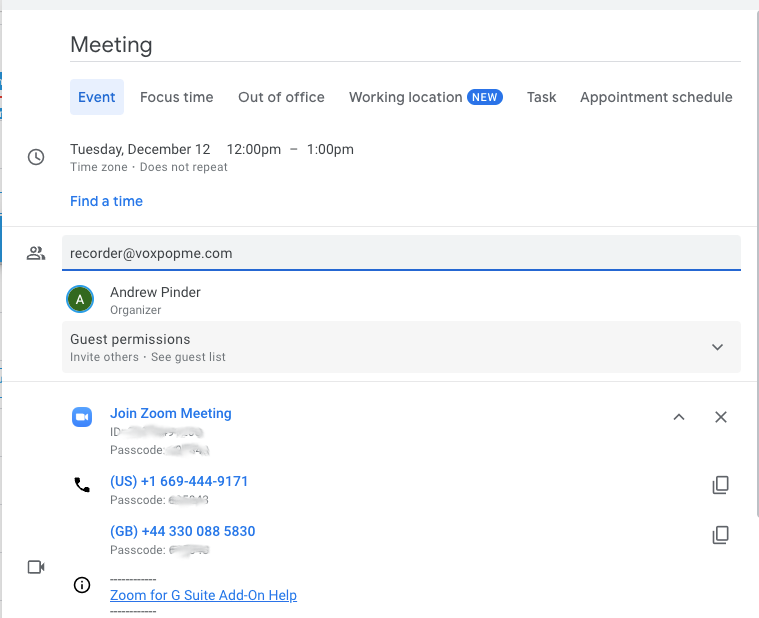759x618 pixels.
Task: Click Time zone text
Action: point(99,167)
